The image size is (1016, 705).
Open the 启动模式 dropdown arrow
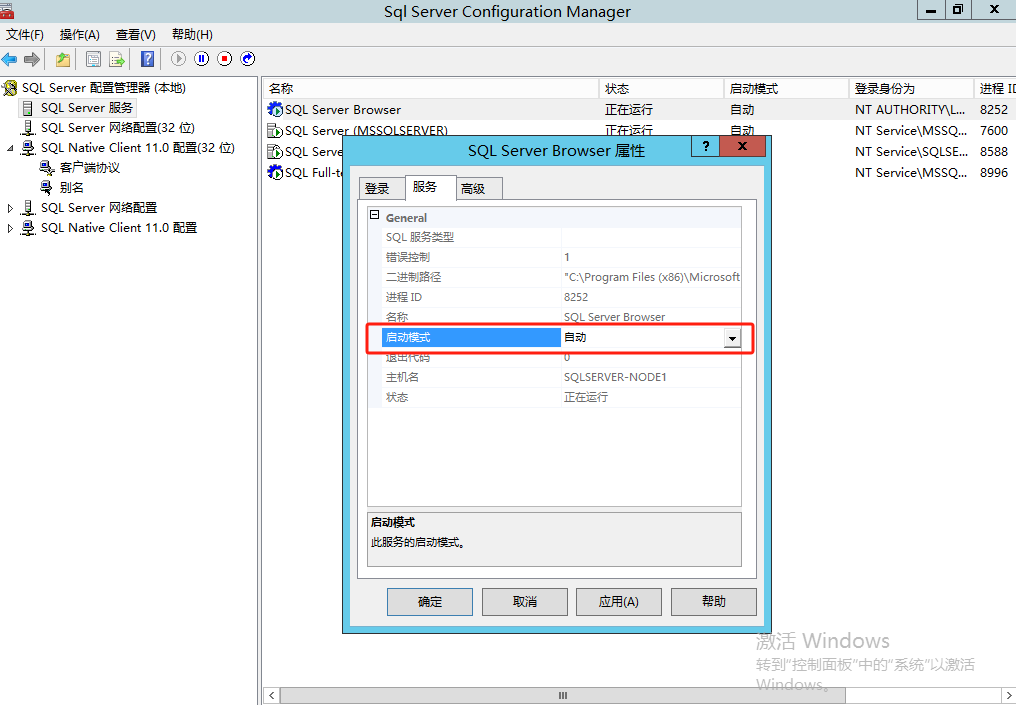pyautogui.click(x=732, y=338)
